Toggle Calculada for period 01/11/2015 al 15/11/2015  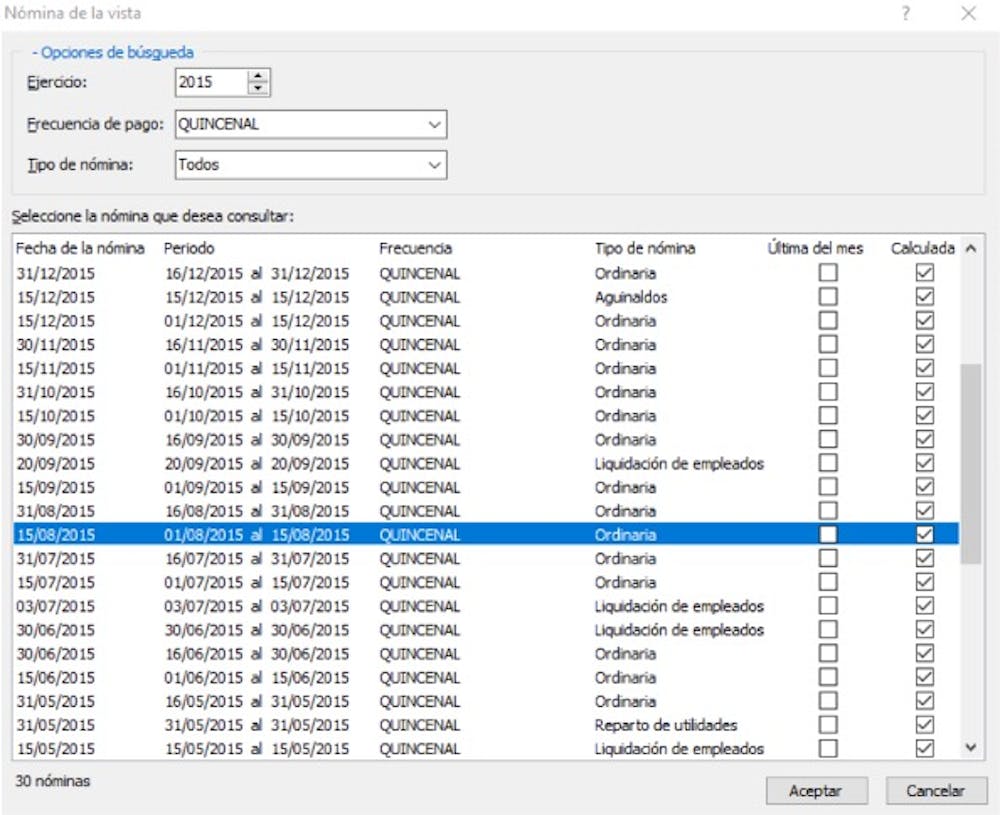924,368
